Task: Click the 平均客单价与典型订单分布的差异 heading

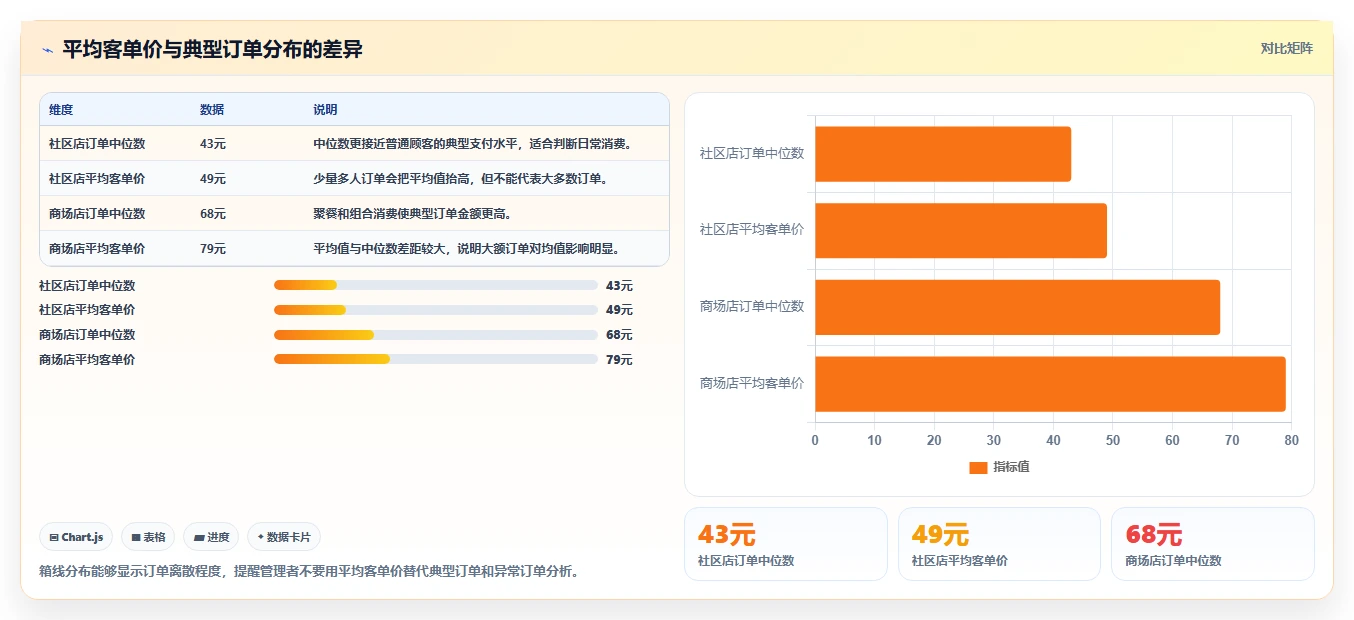Action: [212, 49]
